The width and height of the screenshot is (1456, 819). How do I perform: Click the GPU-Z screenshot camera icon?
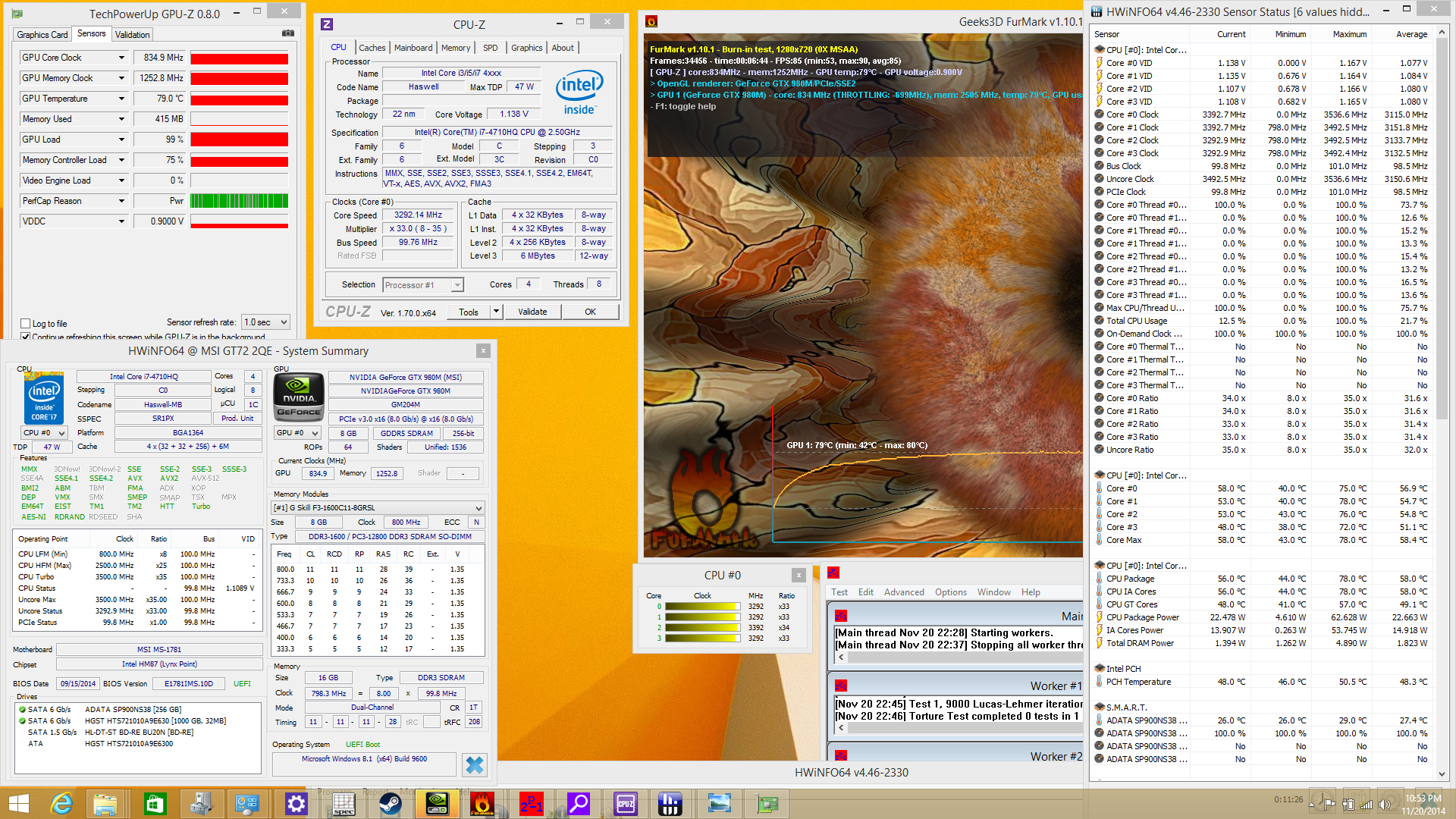[x=288, y=33]
